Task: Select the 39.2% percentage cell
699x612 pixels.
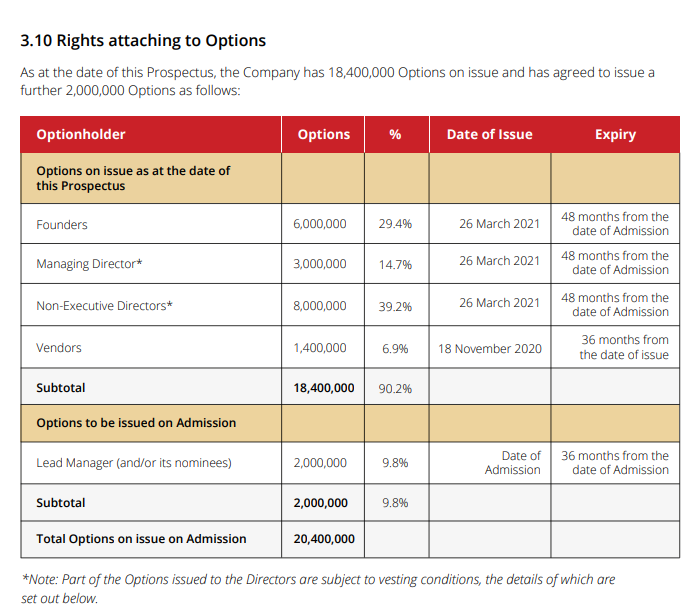Action: 395,307
